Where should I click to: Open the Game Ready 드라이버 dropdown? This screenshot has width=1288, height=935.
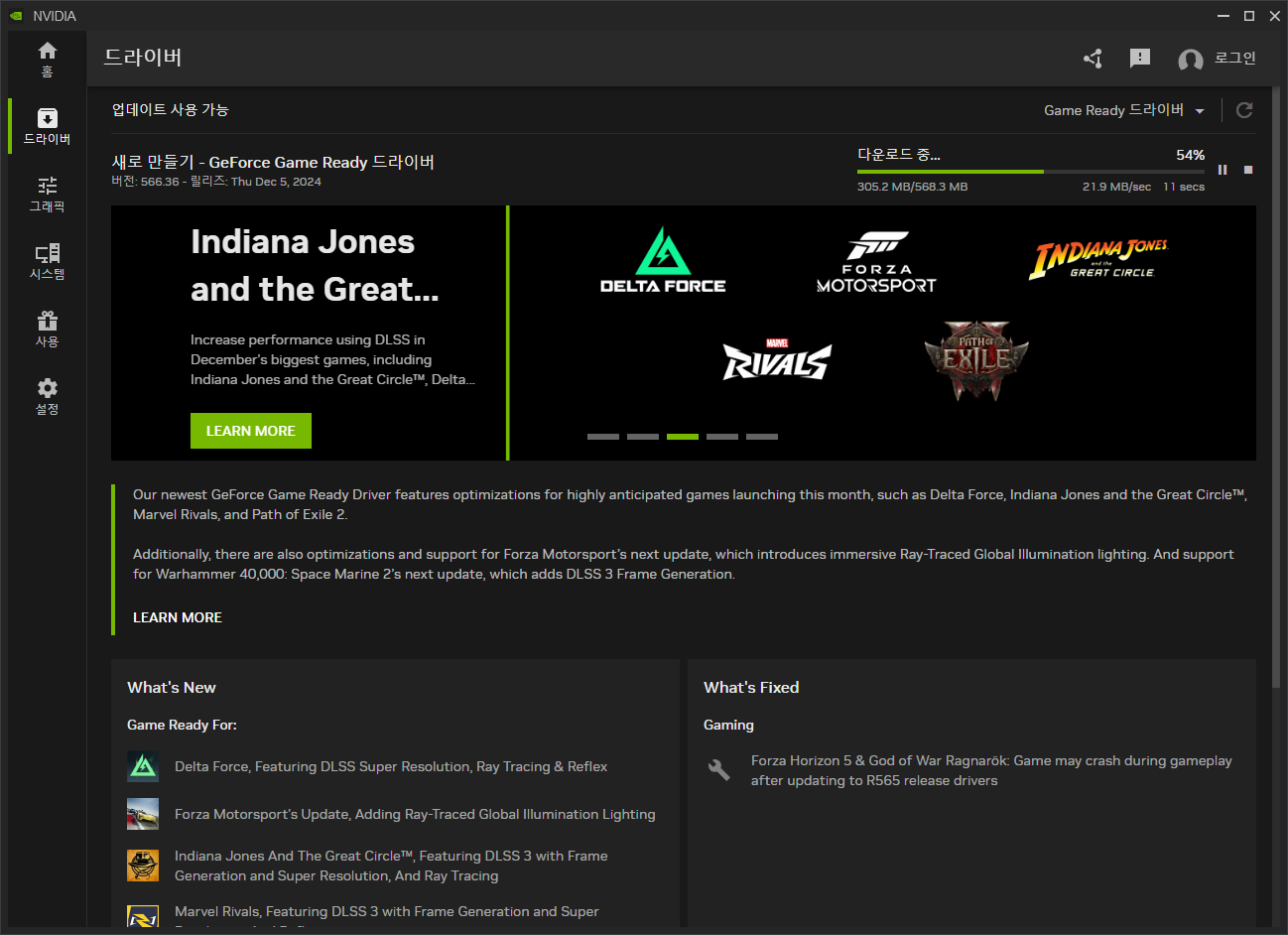point(1123,110)
